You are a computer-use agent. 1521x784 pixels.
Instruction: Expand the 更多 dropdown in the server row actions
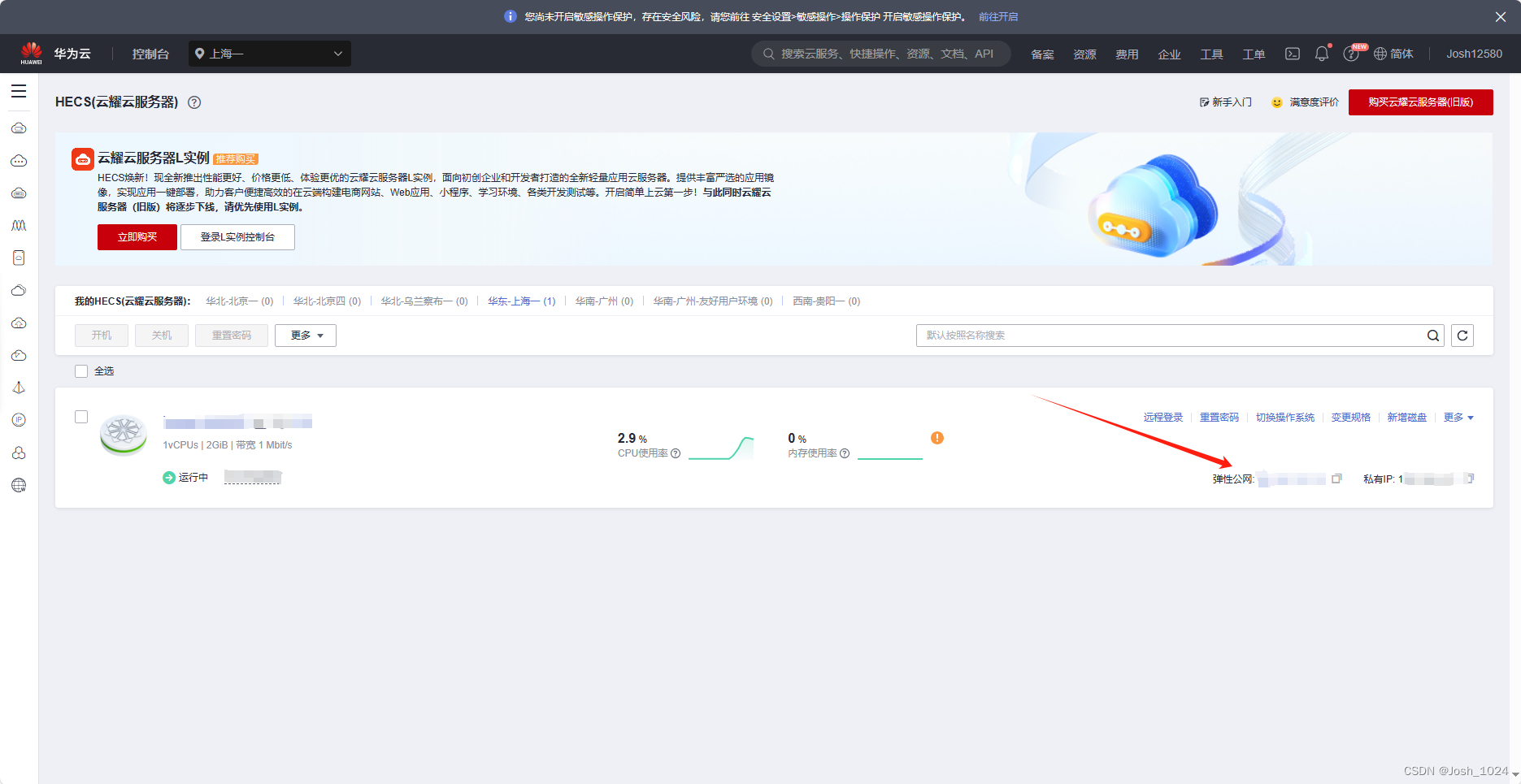click(1458, 418)
